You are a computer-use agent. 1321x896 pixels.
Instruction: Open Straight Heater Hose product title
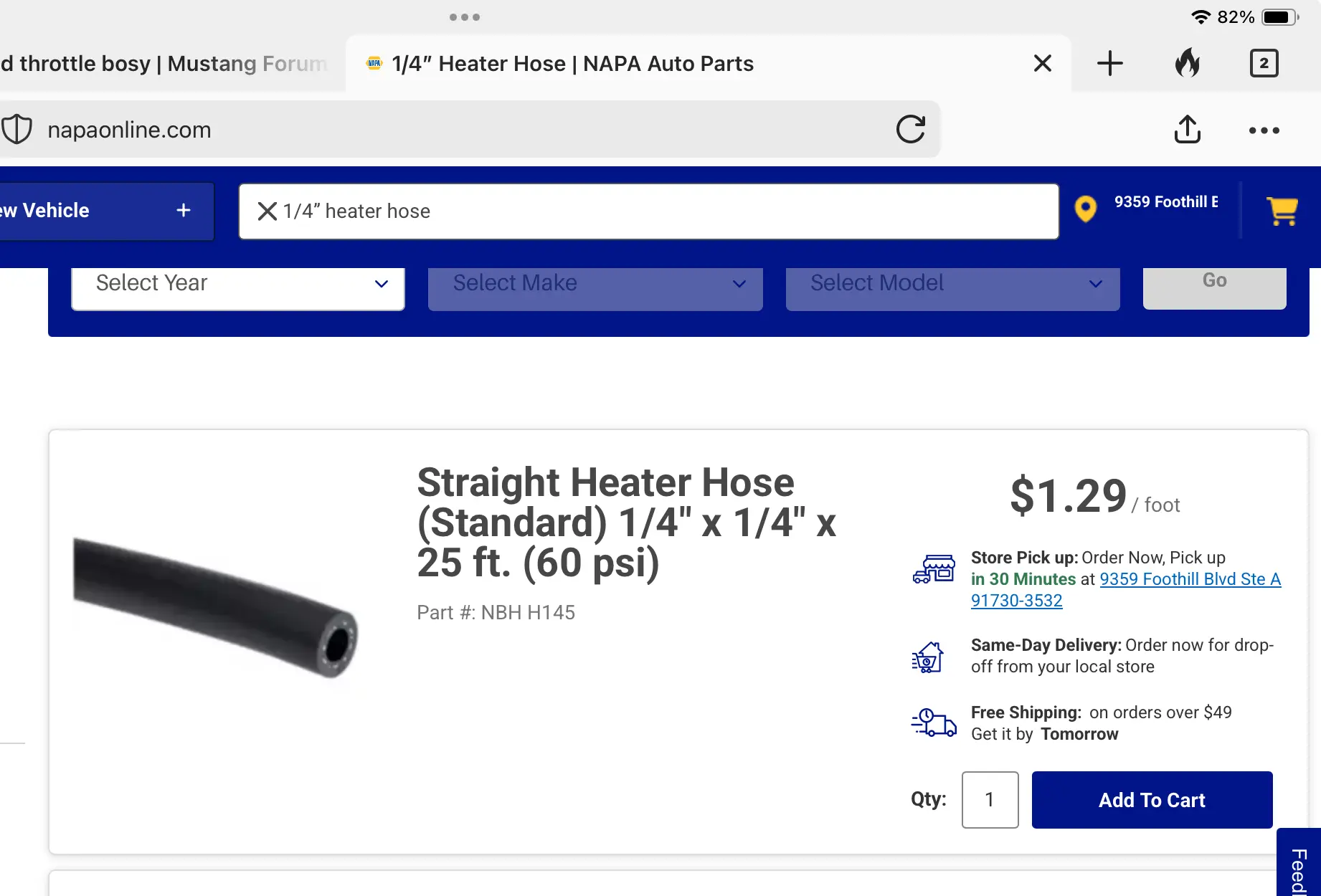point(627,523)
